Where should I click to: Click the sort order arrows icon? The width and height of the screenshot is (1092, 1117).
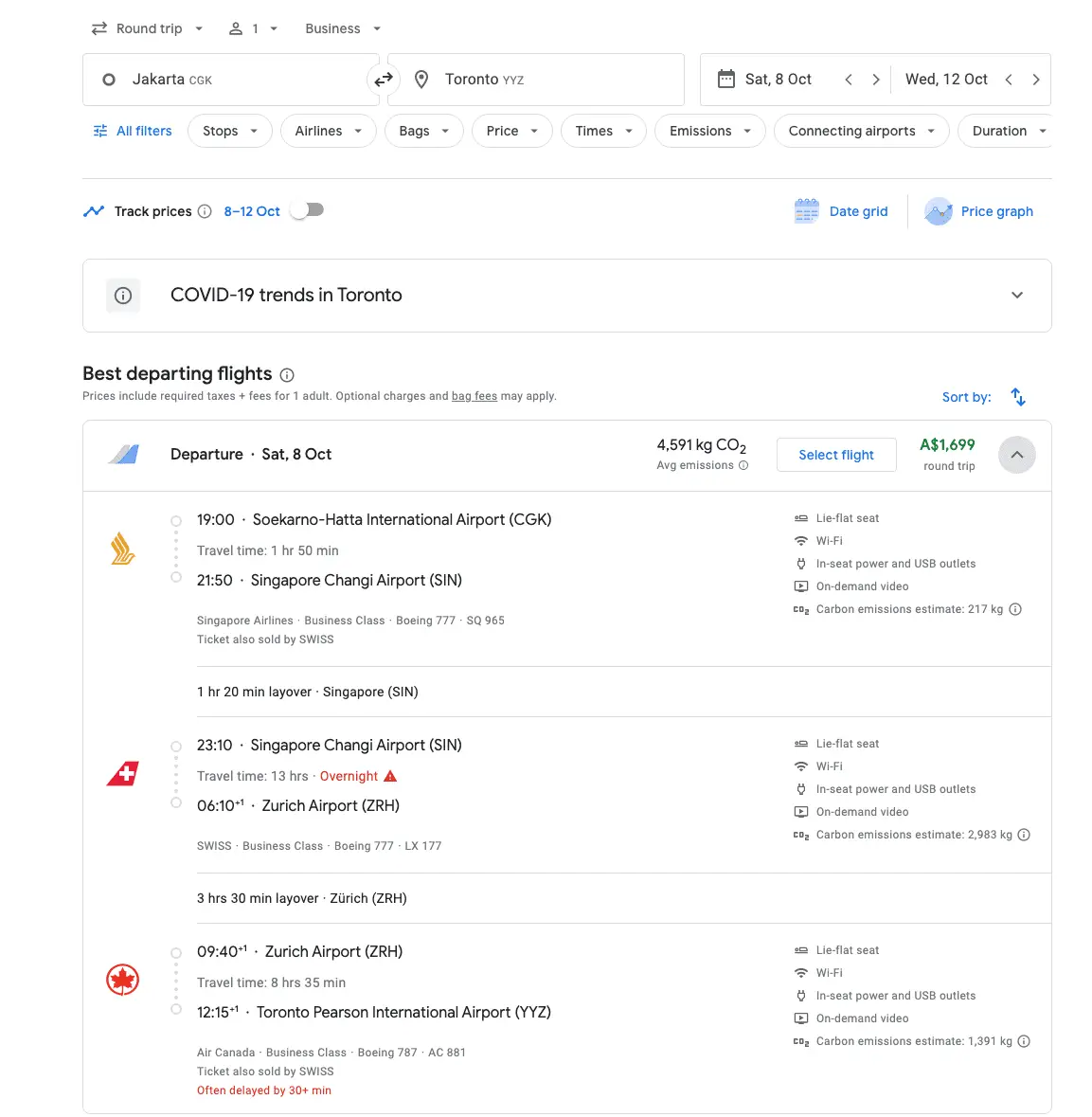(1018, 397)
